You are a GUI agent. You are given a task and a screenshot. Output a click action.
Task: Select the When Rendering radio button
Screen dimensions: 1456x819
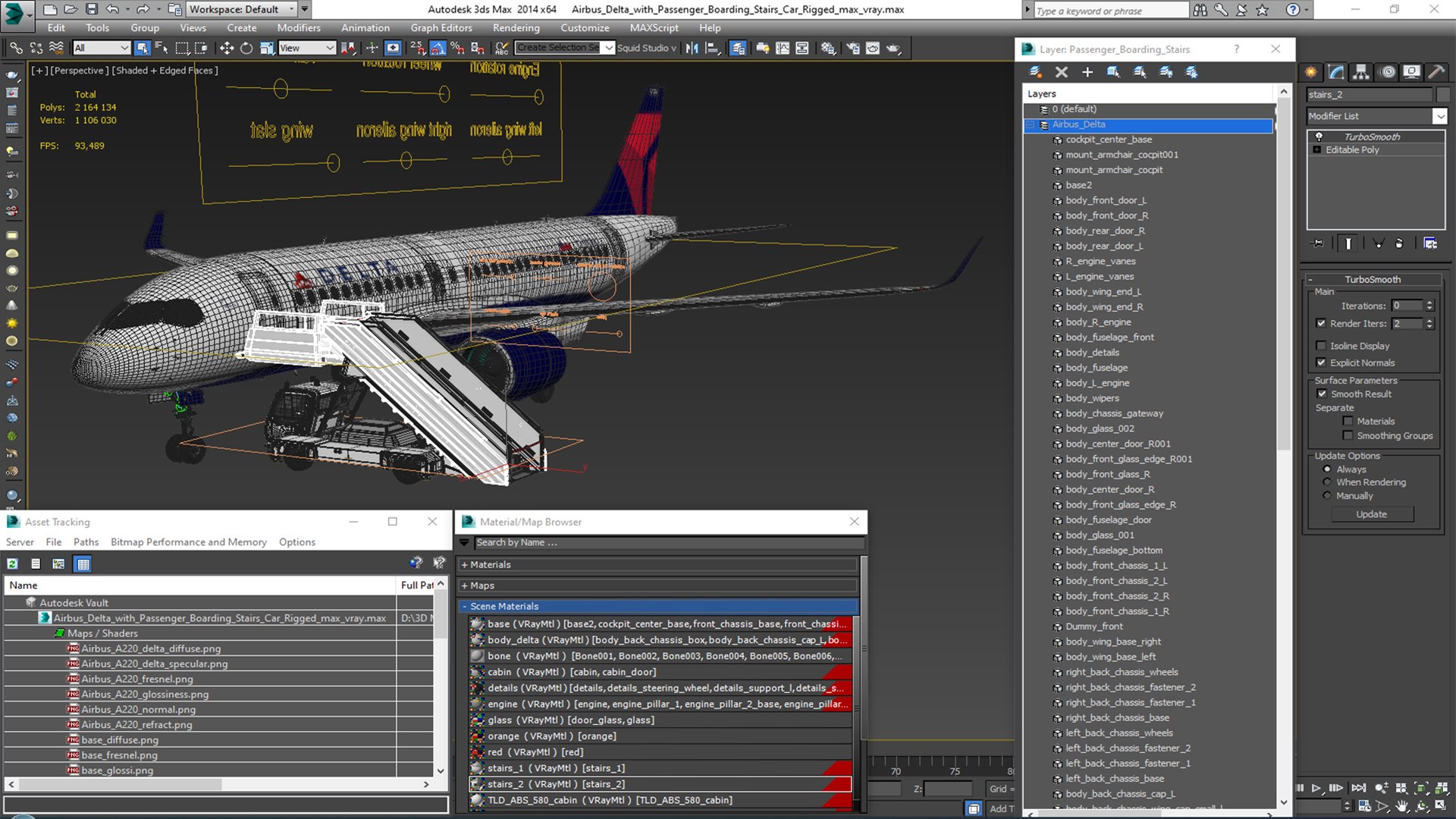click(1326, 482)
